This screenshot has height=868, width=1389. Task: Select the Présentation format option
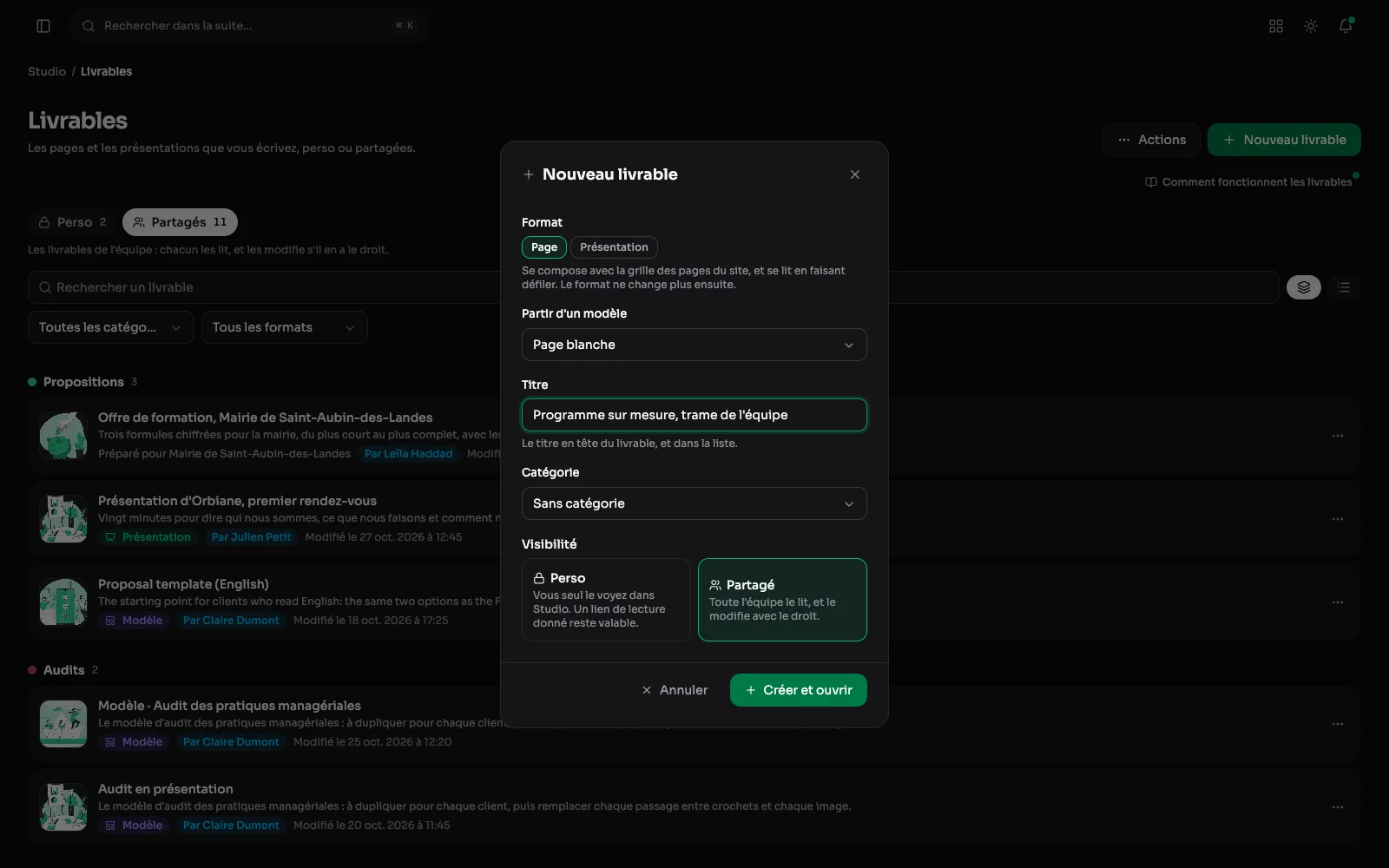point(614,247)
